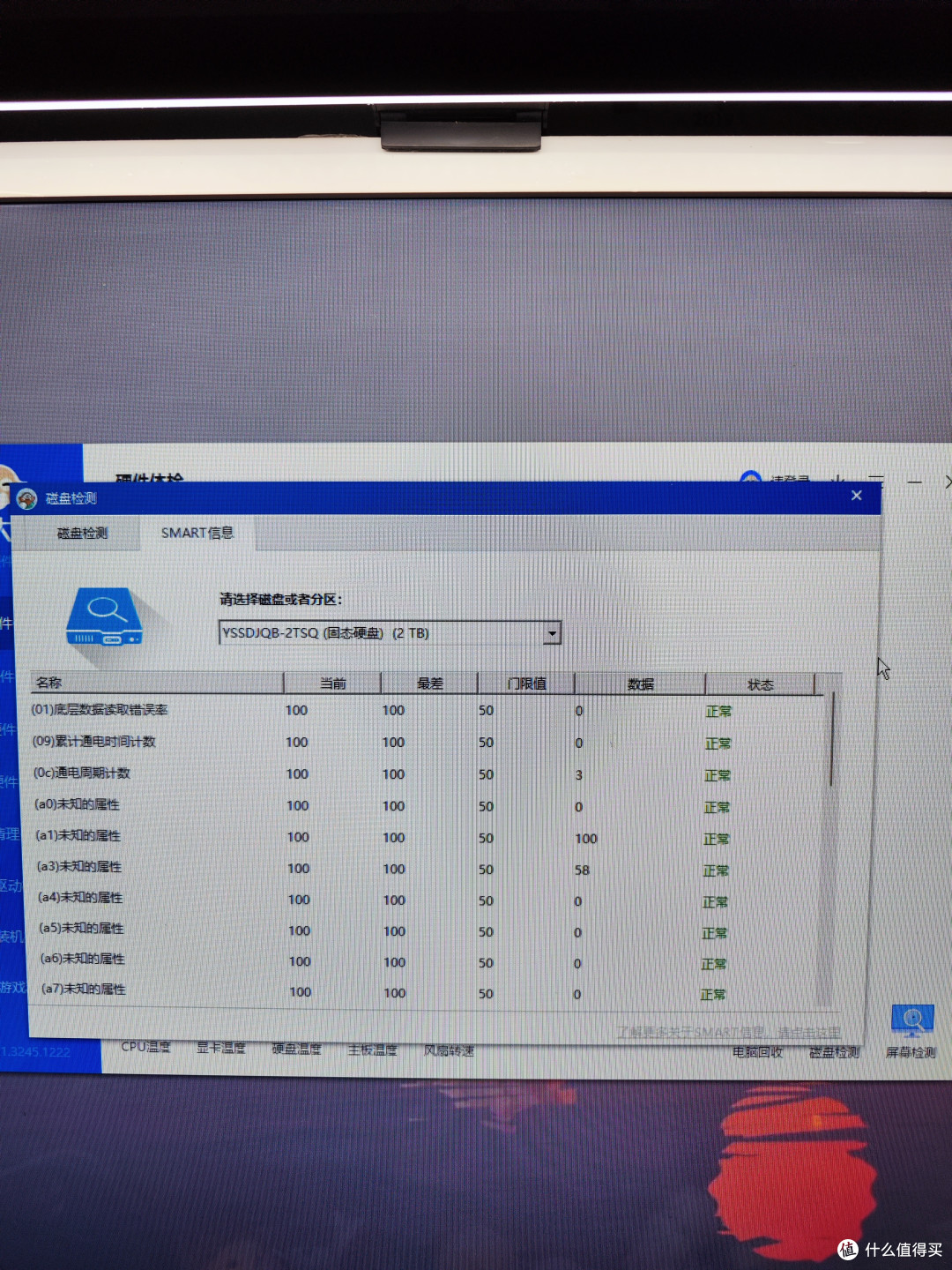Sort by the 门限值 column header
The height and width of the screenshot is (1270, 952).
[526, 684]
